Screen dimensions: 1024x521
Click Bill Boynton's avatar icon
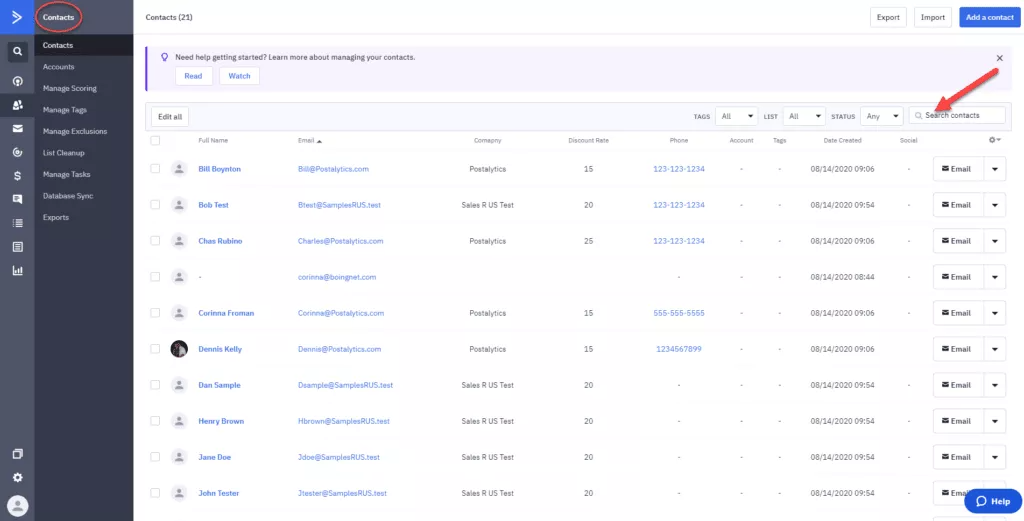179,169
